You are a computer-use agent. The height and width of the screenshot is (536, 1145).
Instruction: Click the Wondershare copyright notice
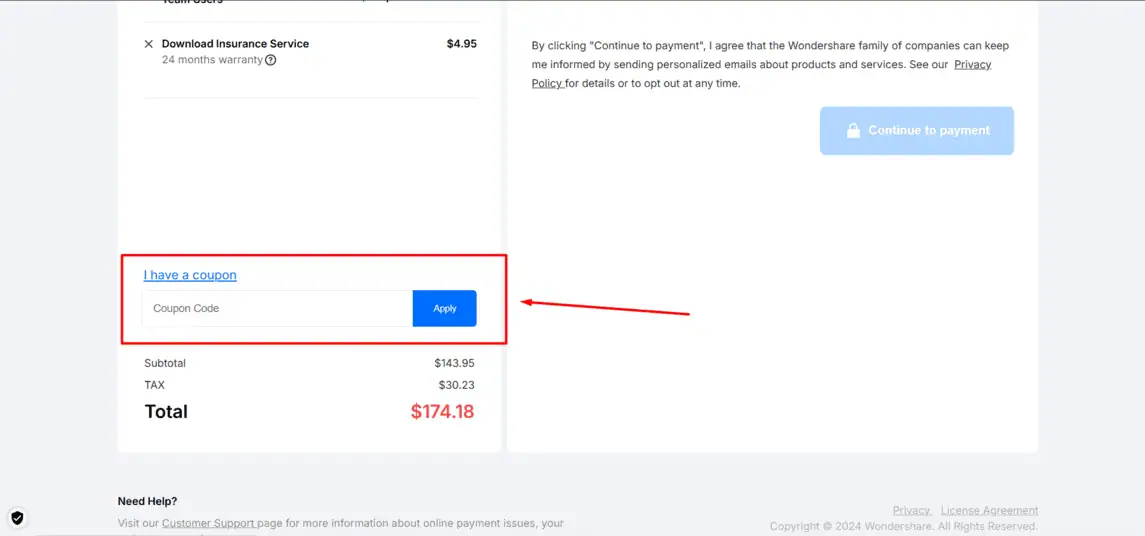coord(904,526)
